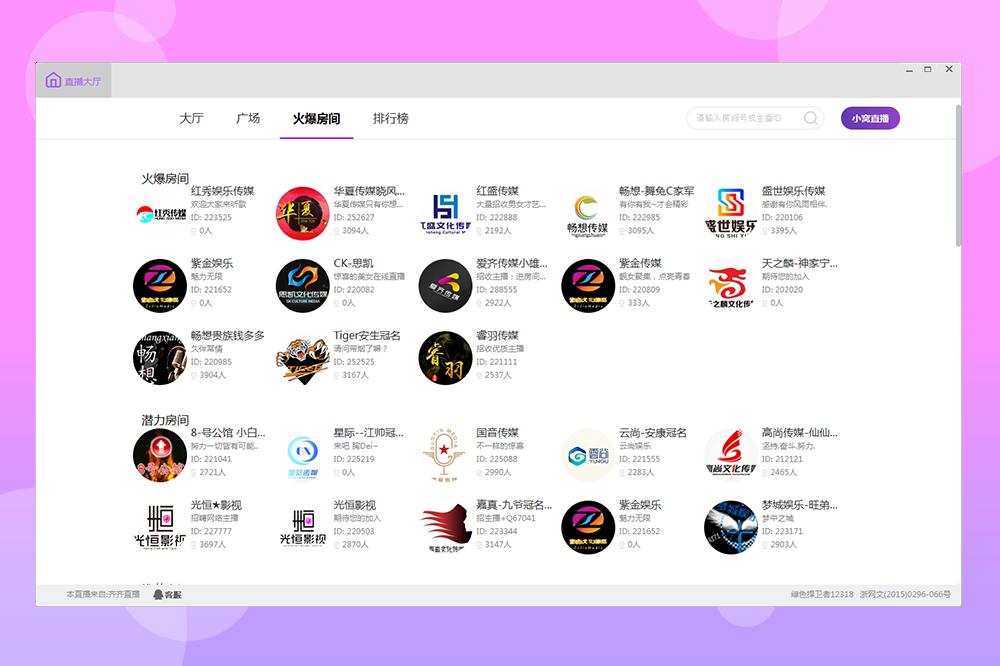This screenshot has width=1000, height=666.
Task: Click the 火爆房间 section heading
Action: (x=165, y=179)
